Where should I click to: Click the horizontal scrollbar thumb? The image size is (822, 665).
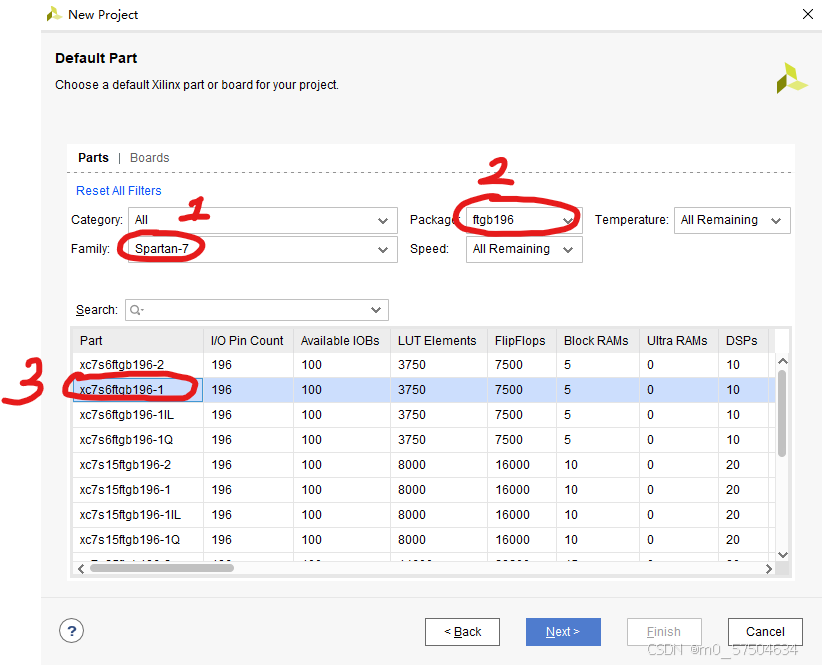[x=161, y=568]
